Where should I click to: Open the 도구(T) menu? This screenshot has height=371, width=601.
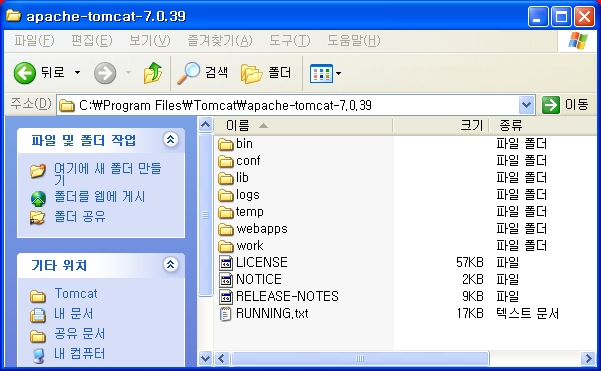point(289,40)
